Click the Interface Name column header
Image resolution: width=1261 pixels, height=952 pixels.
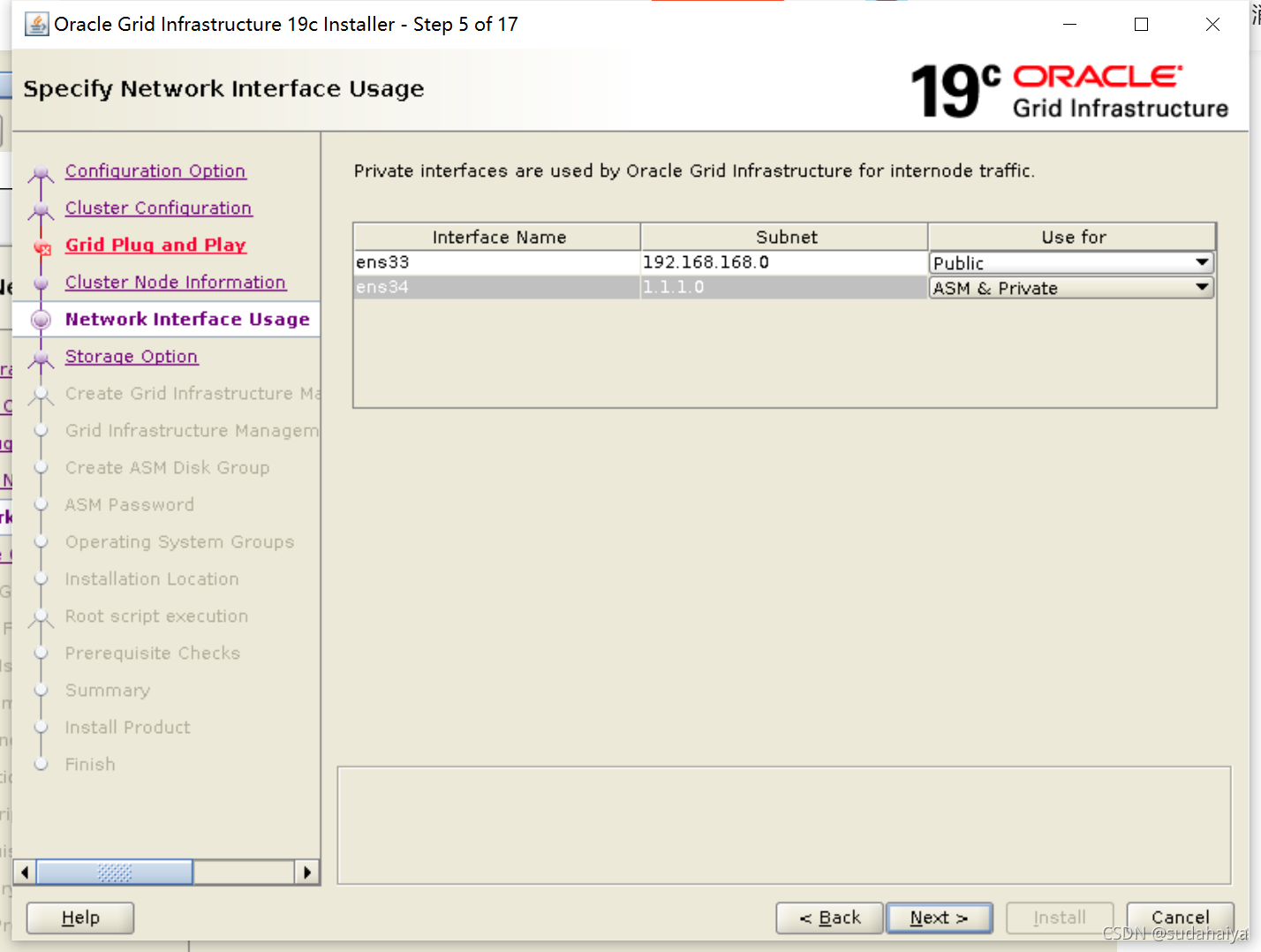point(497,237)
